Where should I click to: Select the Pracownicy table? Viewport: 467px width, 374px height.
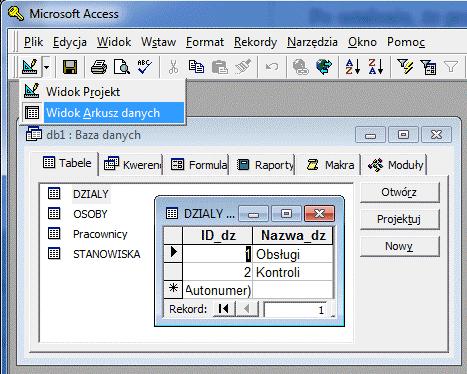[x=100, y=234]
